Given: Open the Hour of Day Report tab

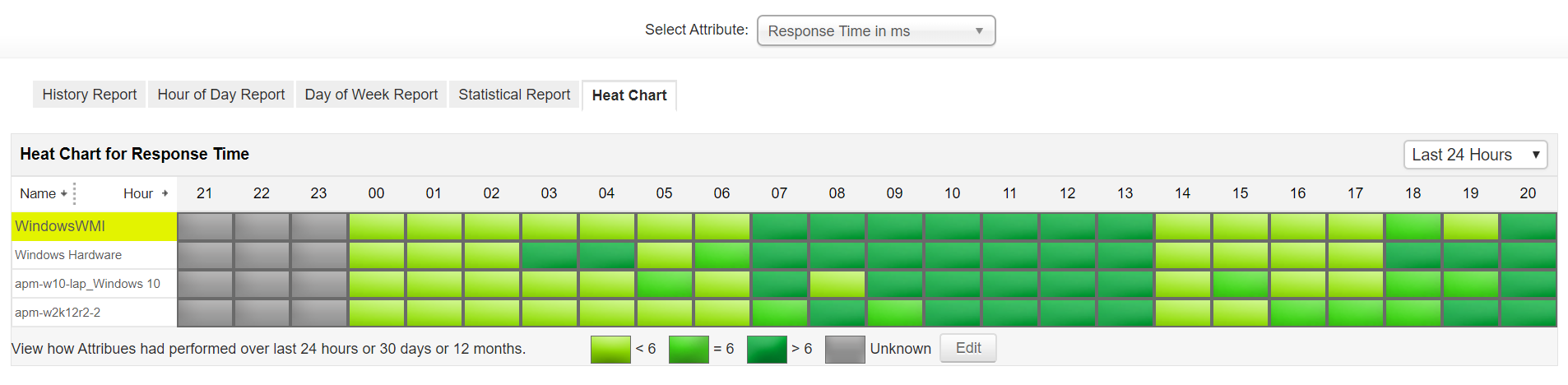Looking at the screenshot, I should point(220,95).
